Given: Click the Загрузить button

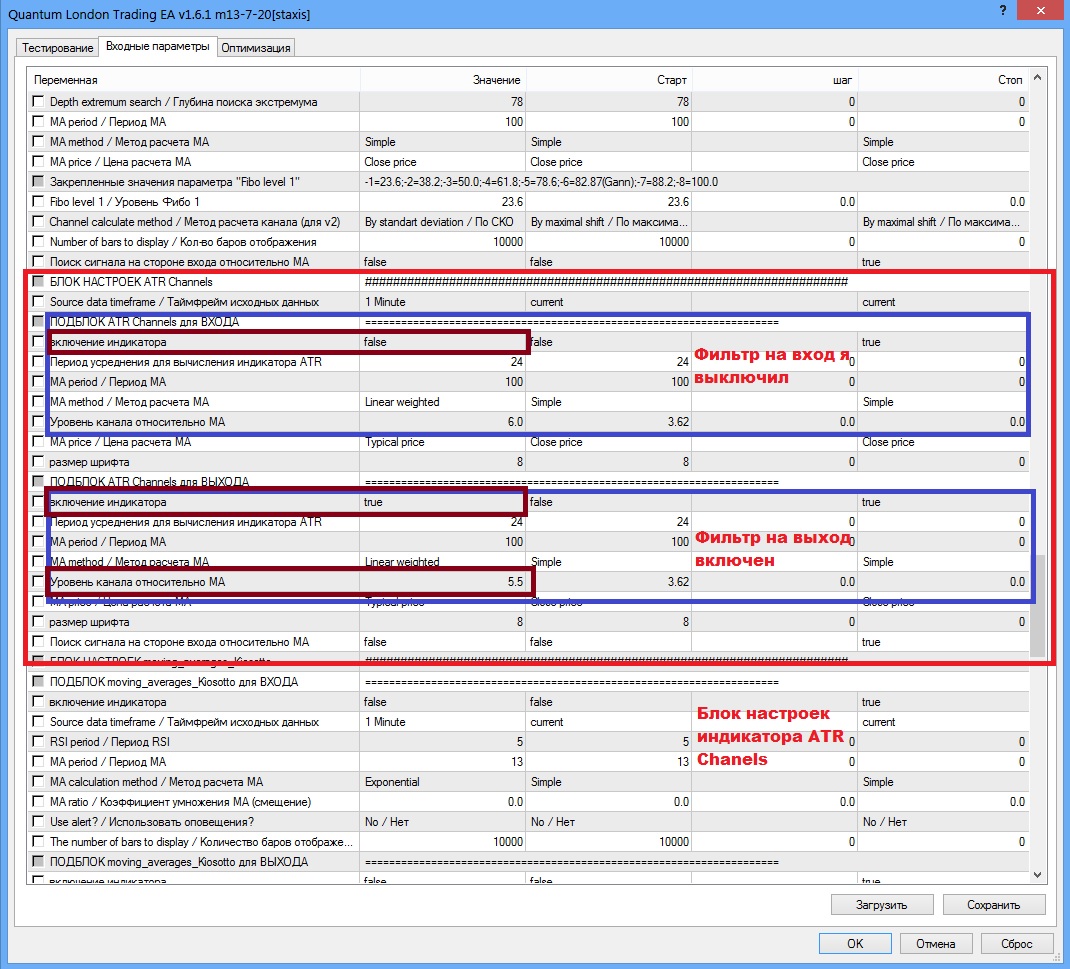Looking at the screenshot, I should [882, 905].
